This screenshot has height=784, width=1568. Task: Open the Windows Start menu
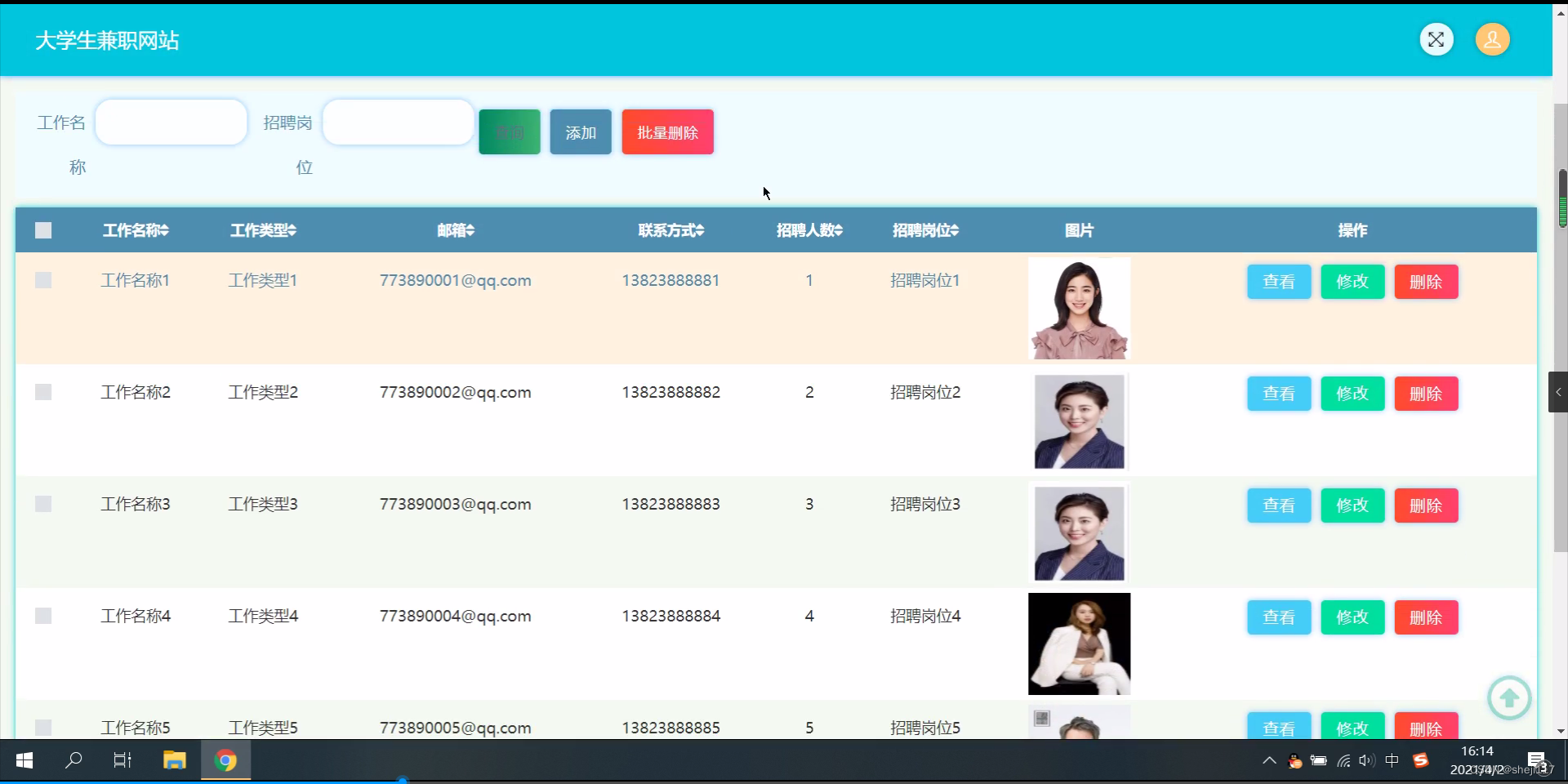tap(24, 760)
